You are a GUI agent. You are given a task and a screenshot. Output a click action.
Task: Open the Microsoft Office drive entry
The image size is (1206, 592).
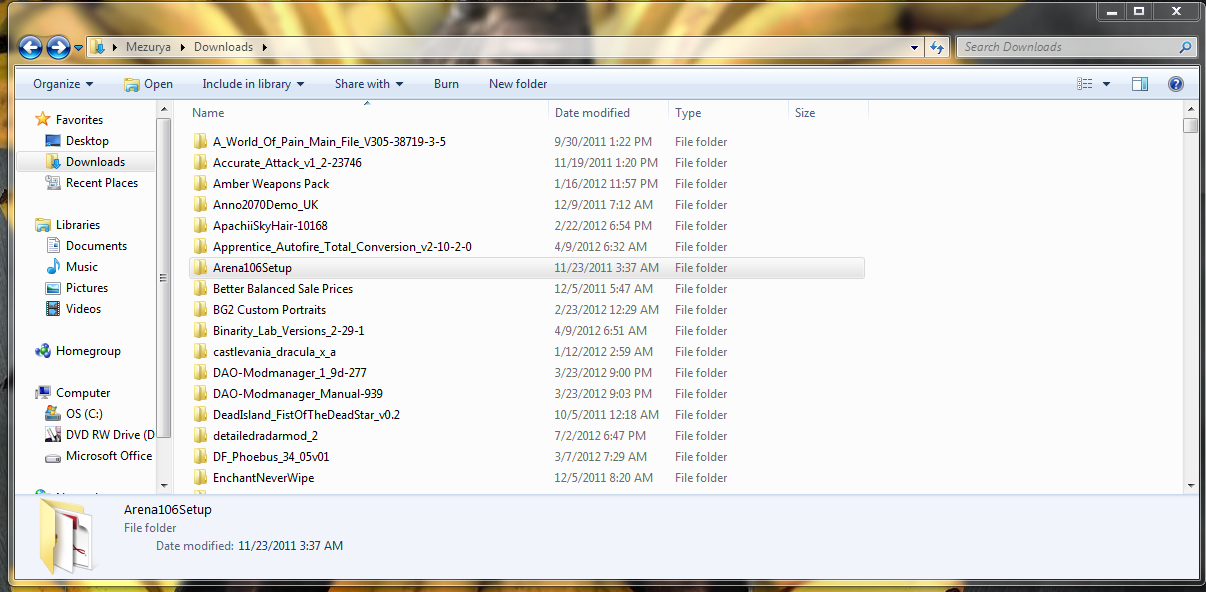109,456
